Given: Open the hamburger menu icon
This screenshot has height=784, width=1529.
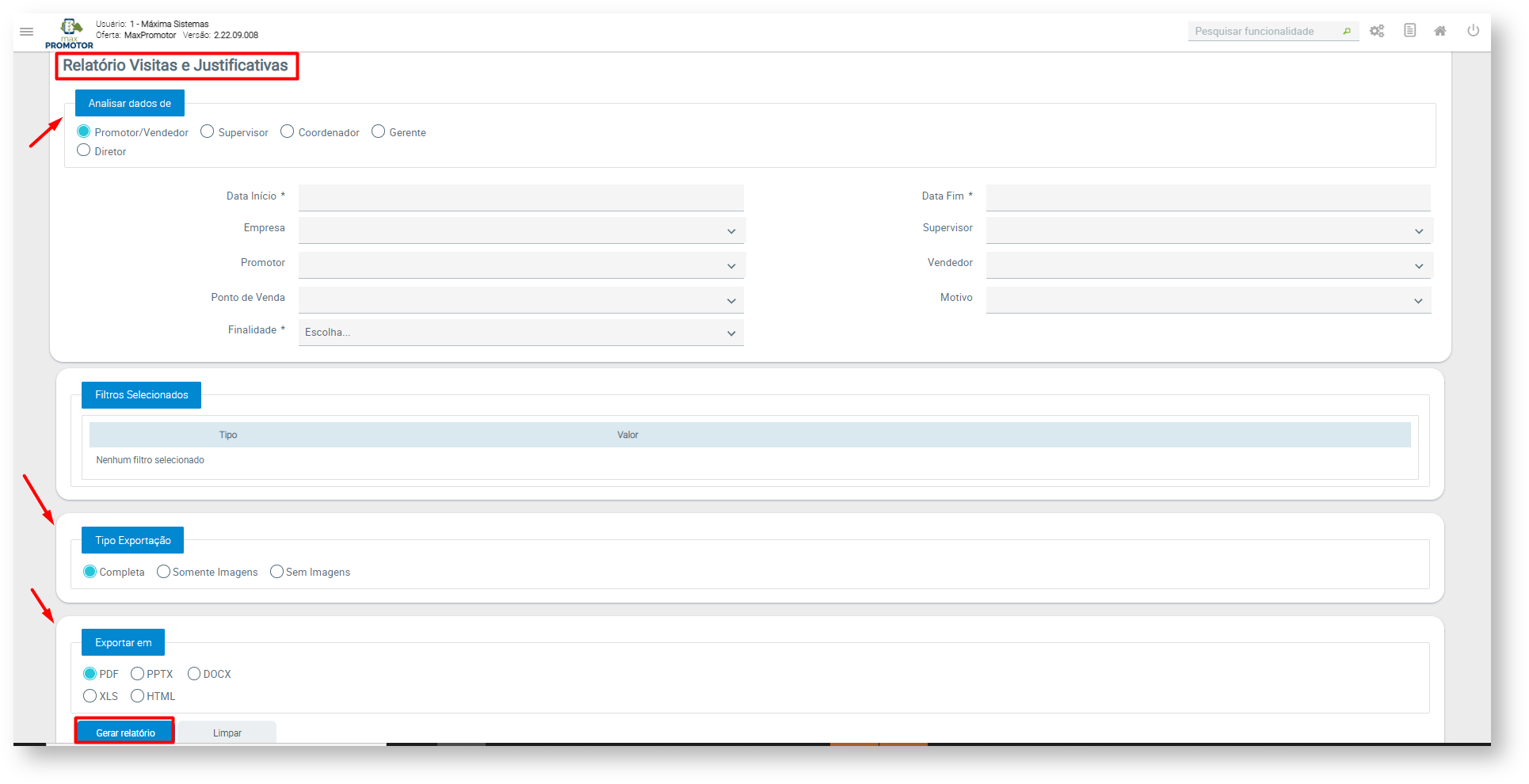Looking at the screenshot, I should click(26, 32).
